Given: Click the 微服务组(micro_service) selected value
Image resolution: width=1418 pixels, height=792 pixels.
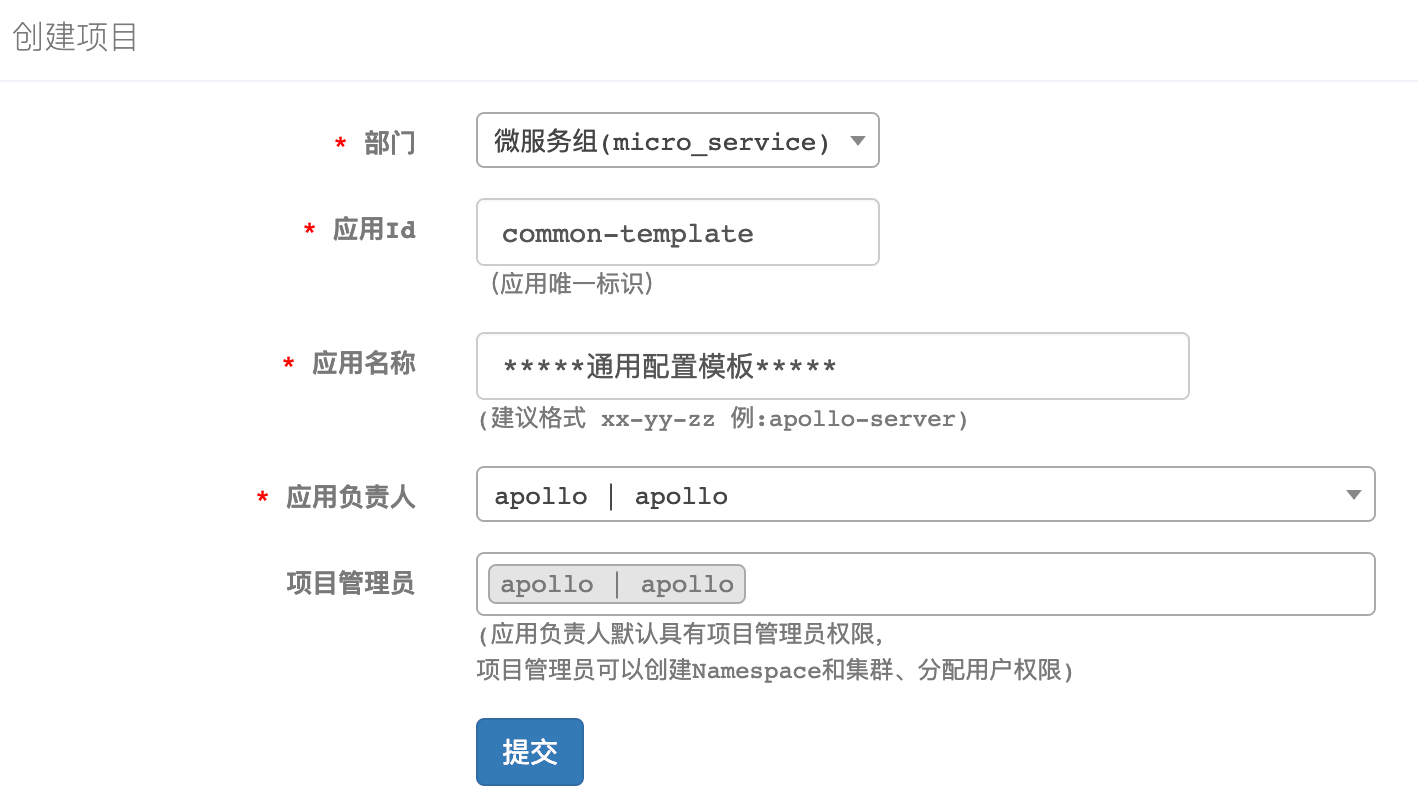Looking at the screenshot, I should coord(662,142).
